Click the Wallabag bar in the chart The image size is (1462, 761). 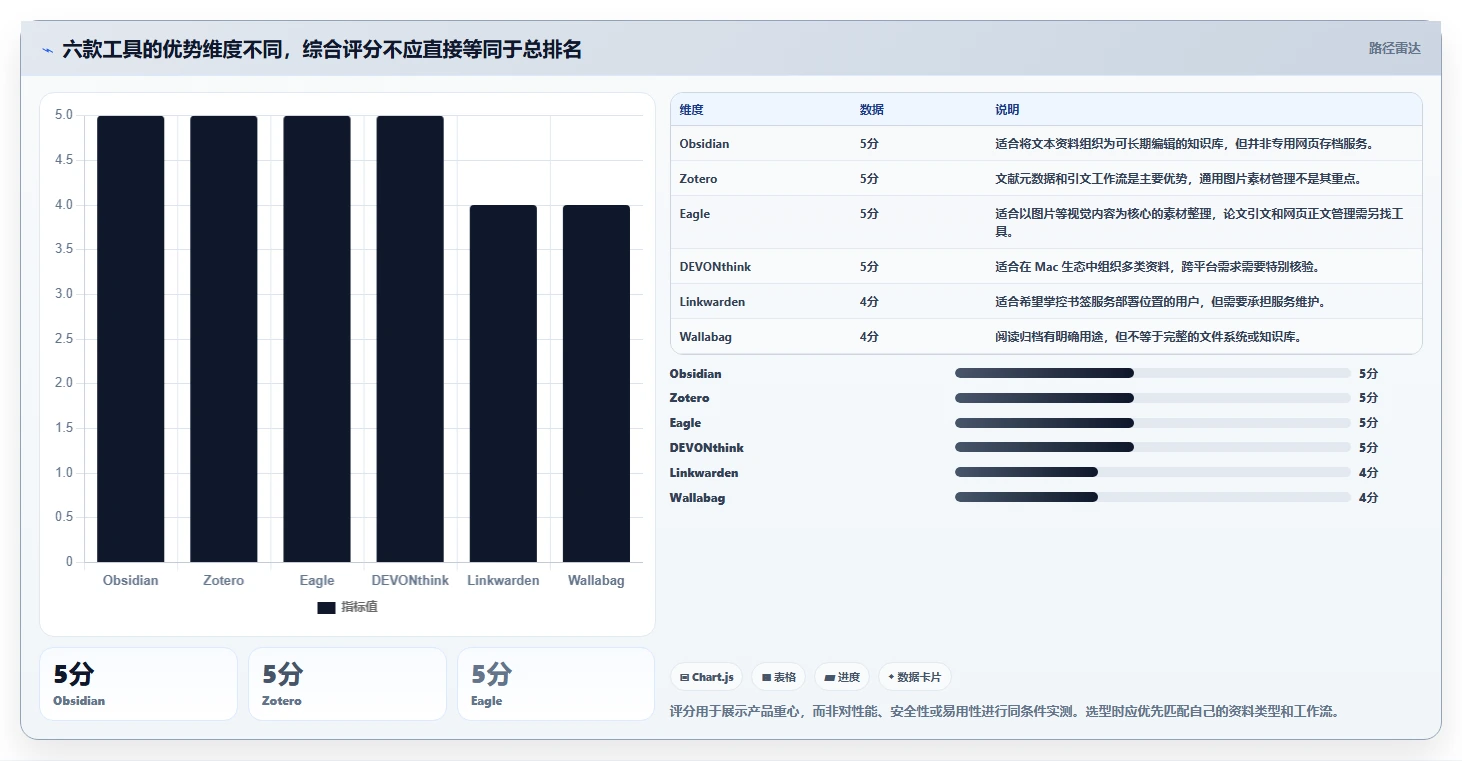[596, 383]
